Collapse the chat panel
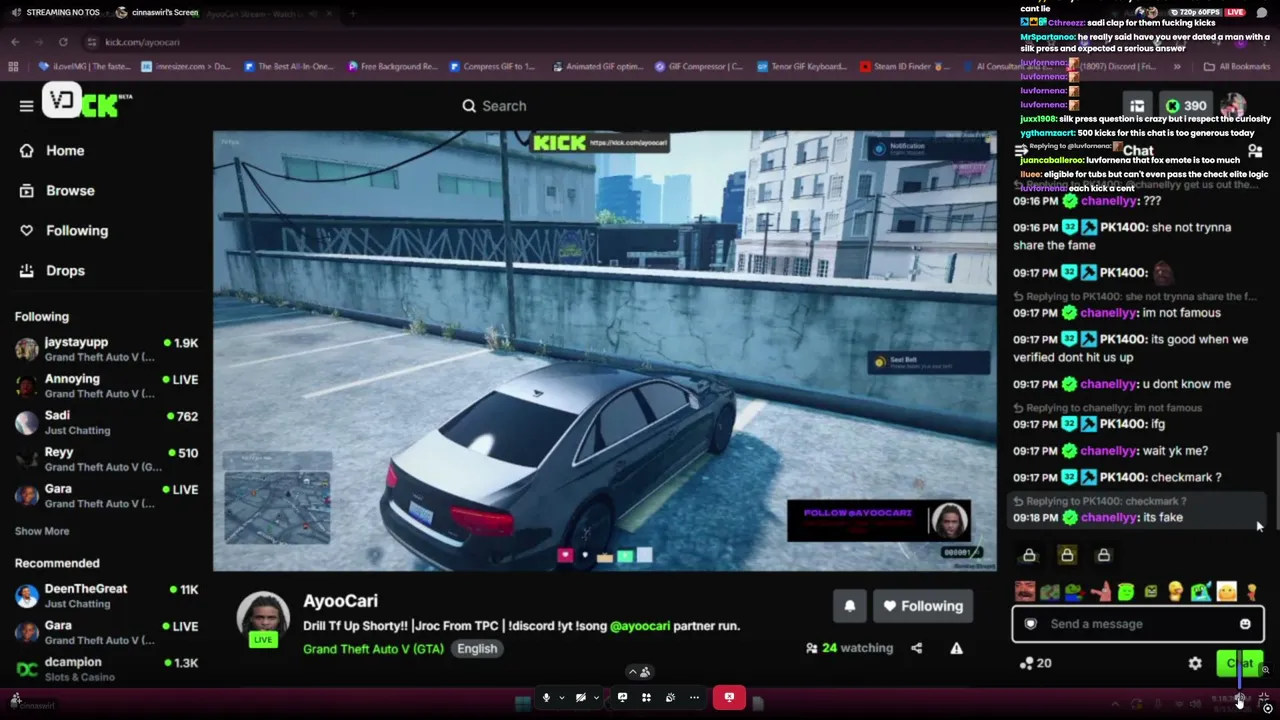This screenshot has width=1280, height=720. click(x=1021, y=151)
